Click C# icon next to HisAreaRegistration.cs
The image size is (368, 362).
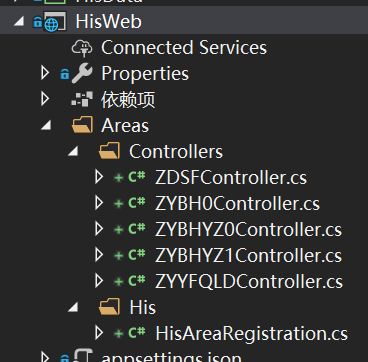137,333
